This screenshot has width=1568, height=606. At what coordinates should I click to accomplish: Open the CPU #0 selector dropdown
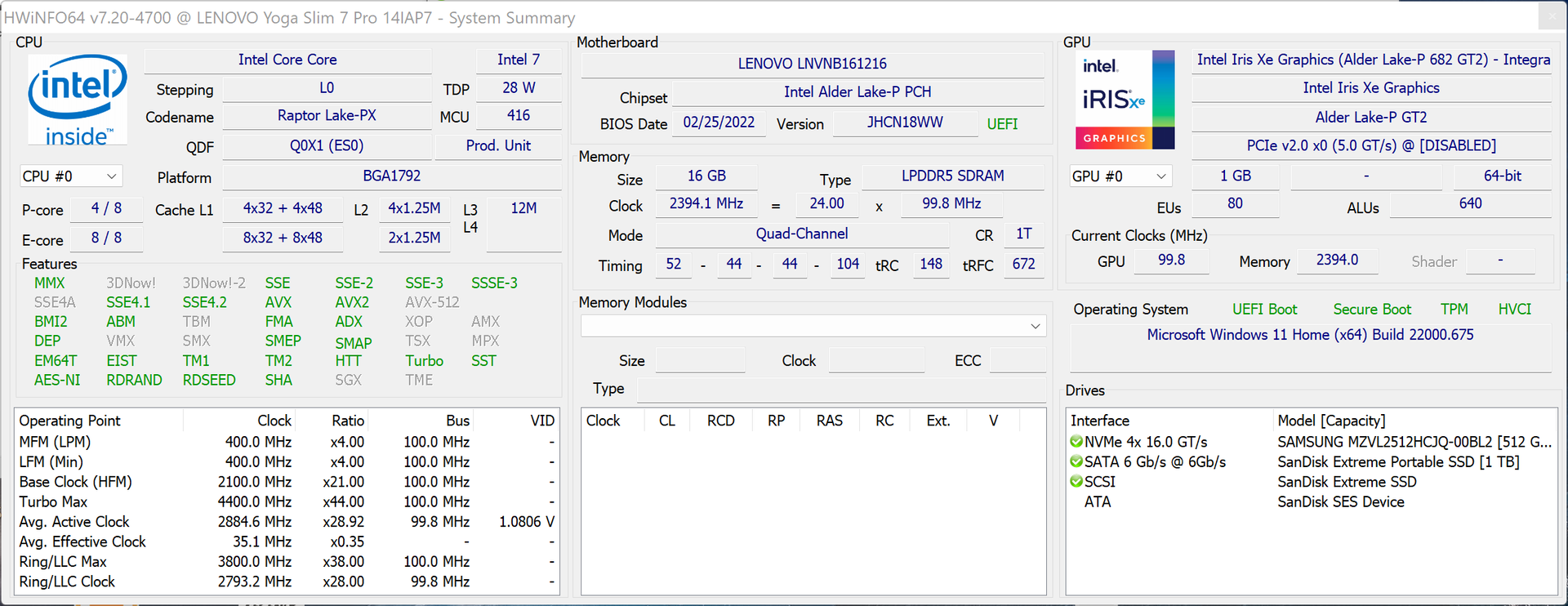pos(70,176)
